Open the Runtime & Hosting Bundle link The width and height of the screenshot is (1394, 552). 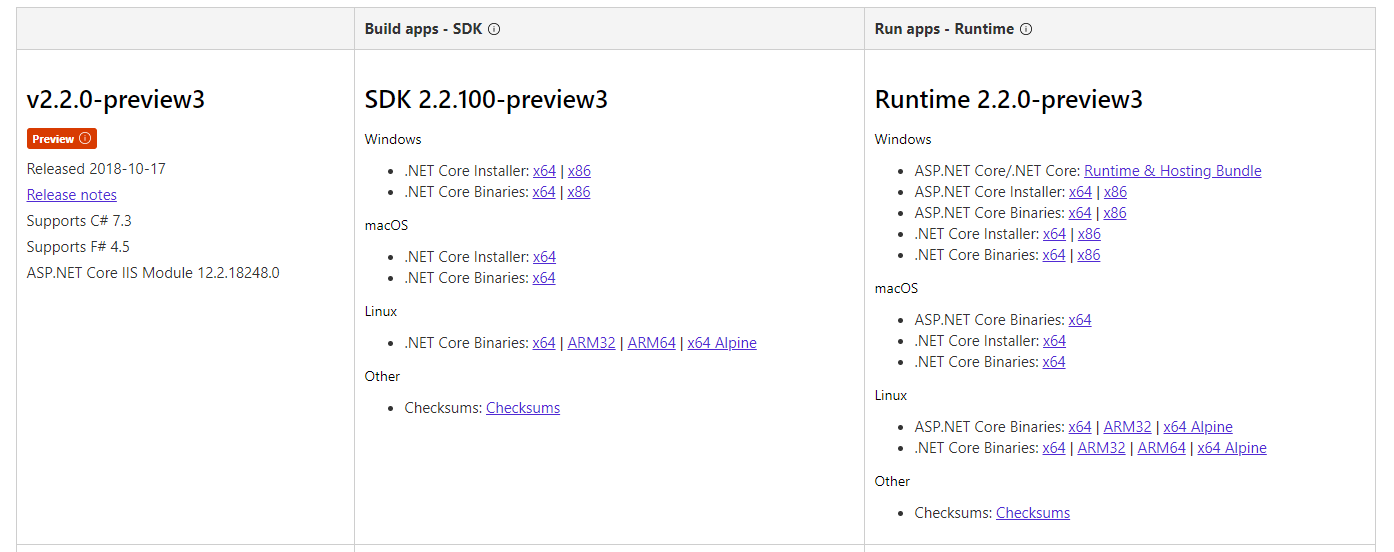click(x=1173, y=171)
